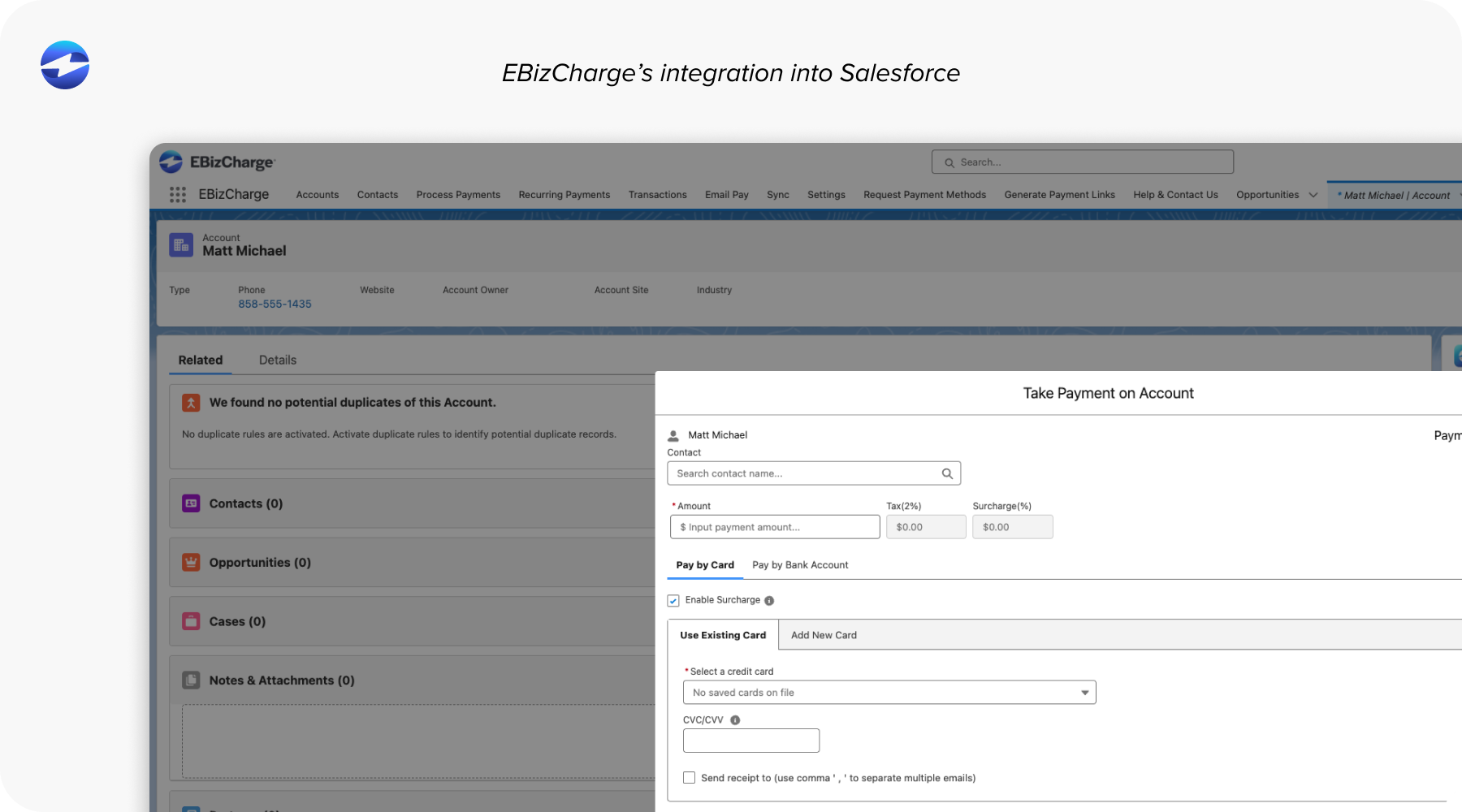
Task: Open the Recurring Payments menu item
Action: click(564, 195)
